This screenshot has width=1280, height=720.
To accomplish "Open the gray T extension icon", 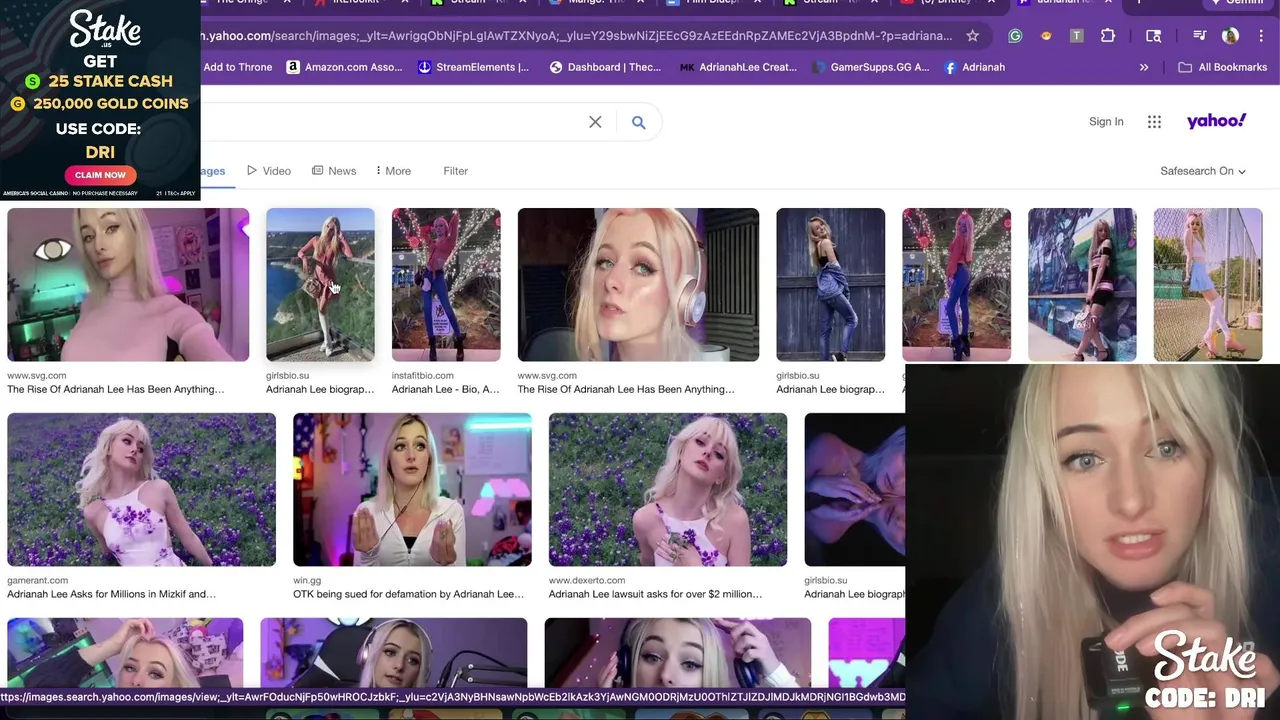I will tap(1077, 36).
